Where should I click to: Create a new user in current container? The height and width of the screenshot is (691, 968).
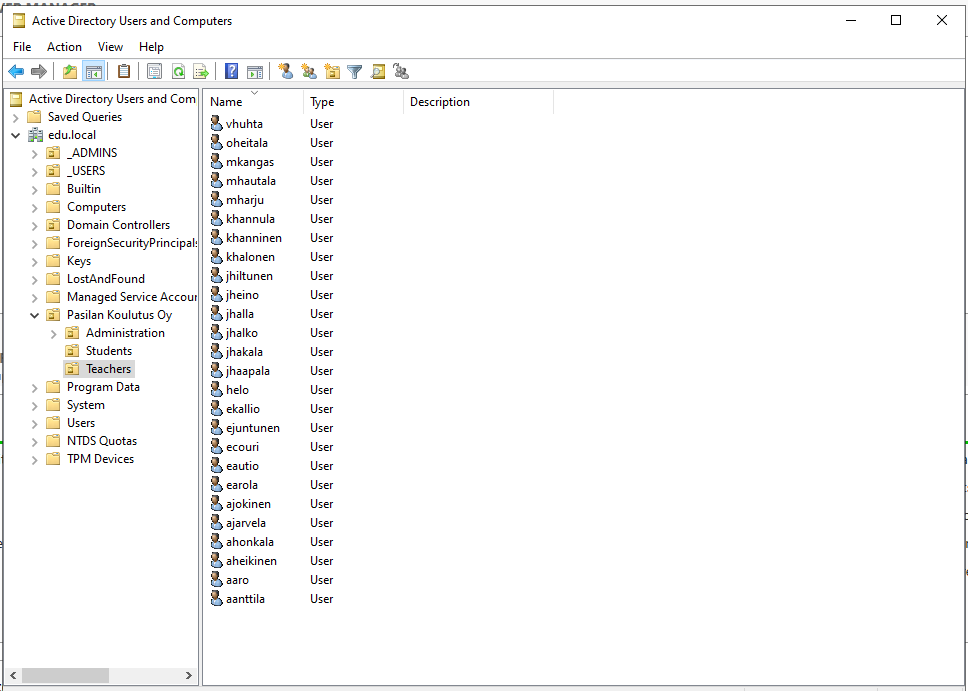tap(286, 72)
